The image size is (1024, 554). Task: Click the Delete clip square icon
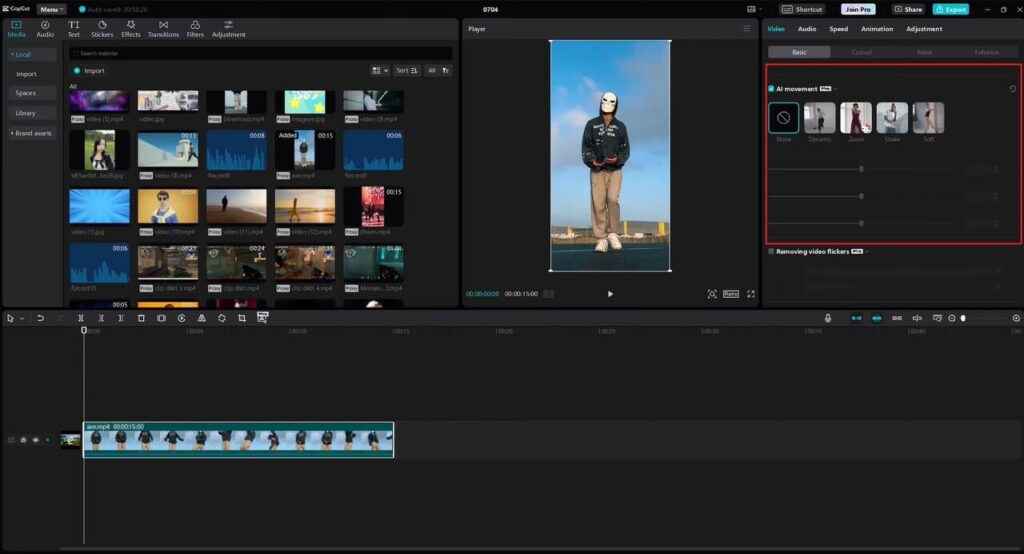pos(141,318)
